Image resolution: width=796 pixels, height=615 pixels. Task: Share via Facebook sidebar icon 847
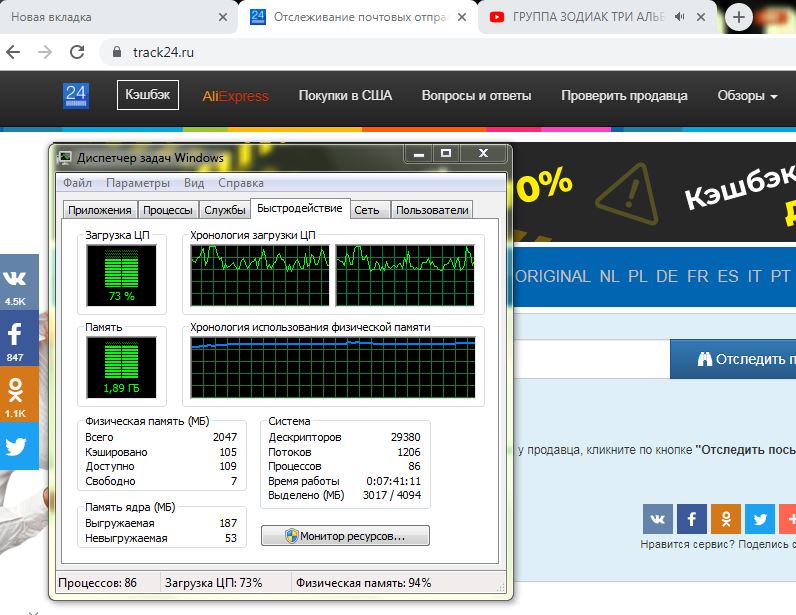[x=19, y=338]
